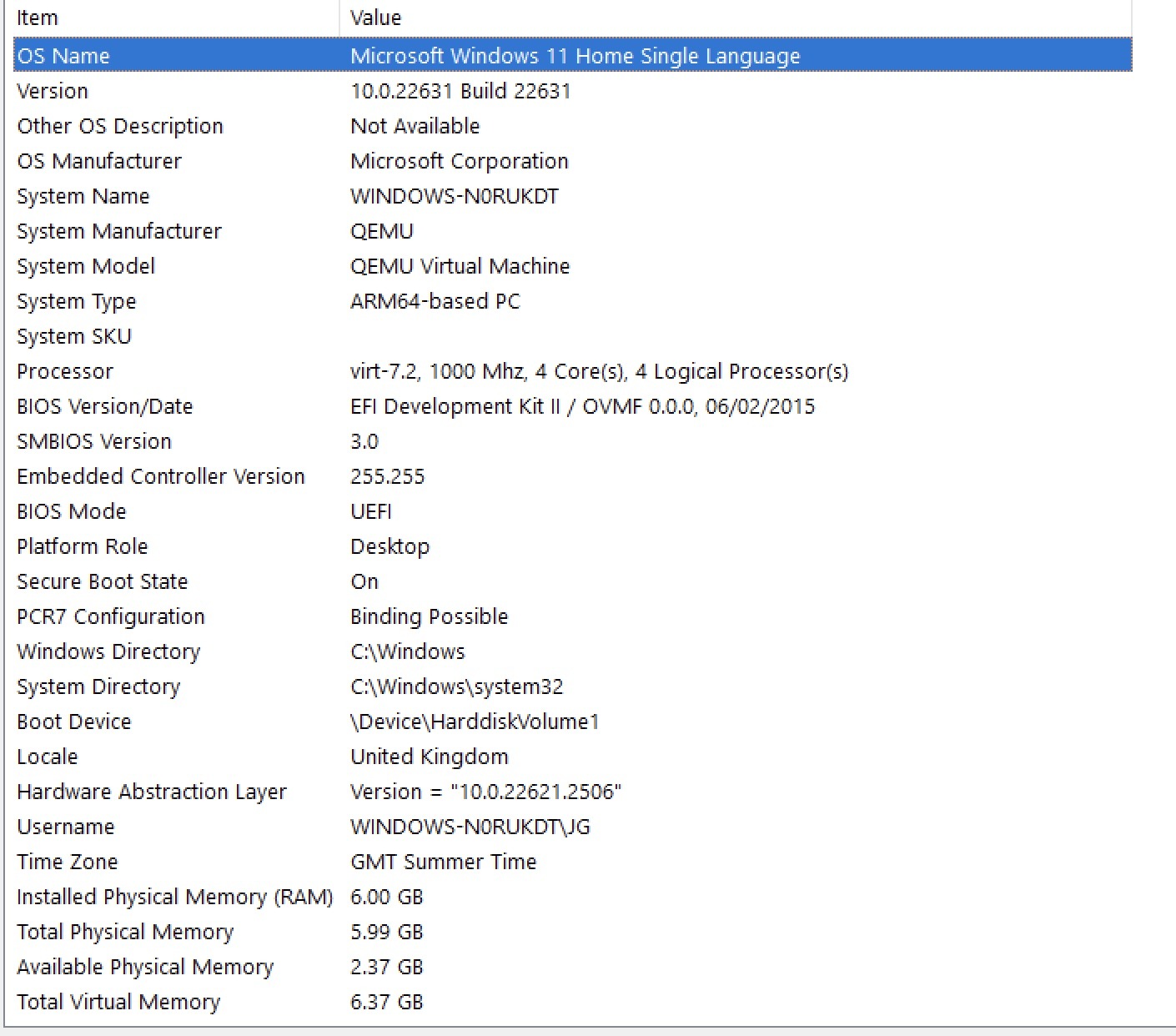Click the 6.00 GB value

click(387, 897)
